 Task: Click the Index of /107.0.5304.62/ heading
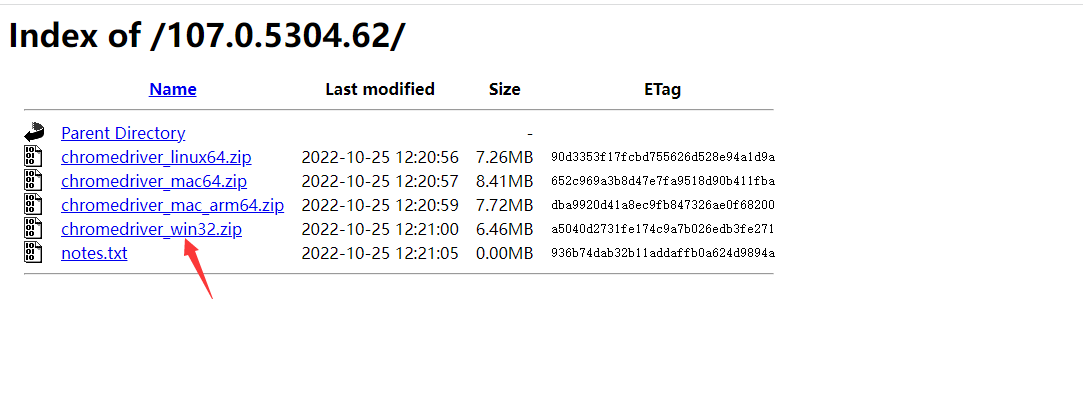coord(207,35)
